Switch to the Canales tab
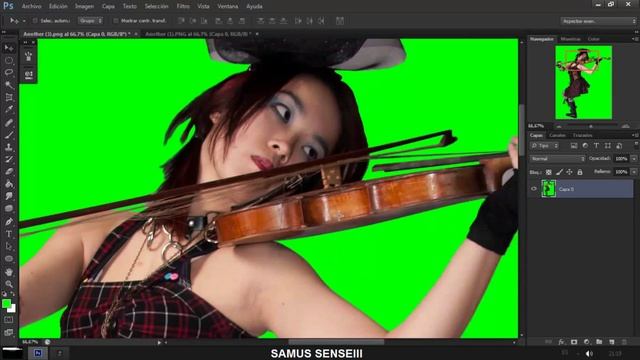This screenshot has width=640, height=360. point(557,135)
